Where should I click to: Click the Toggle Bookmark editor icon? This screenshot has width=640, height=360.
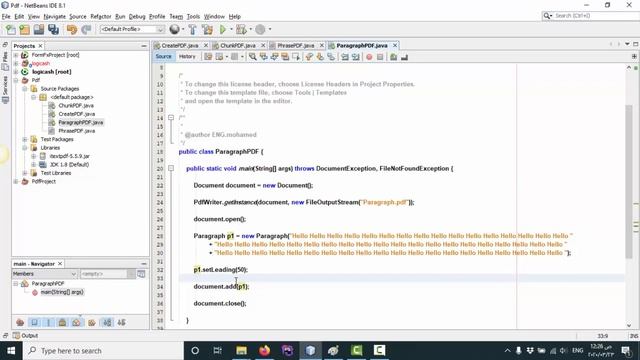click(x=331, y=57)
